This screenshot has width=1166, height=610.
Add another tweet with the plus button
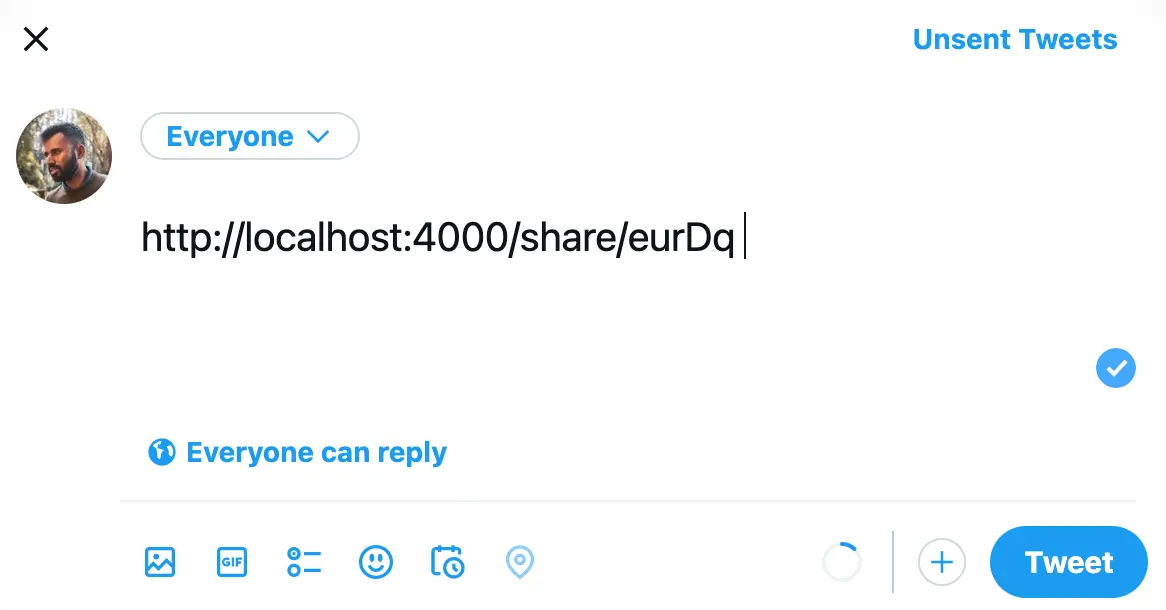941,562
